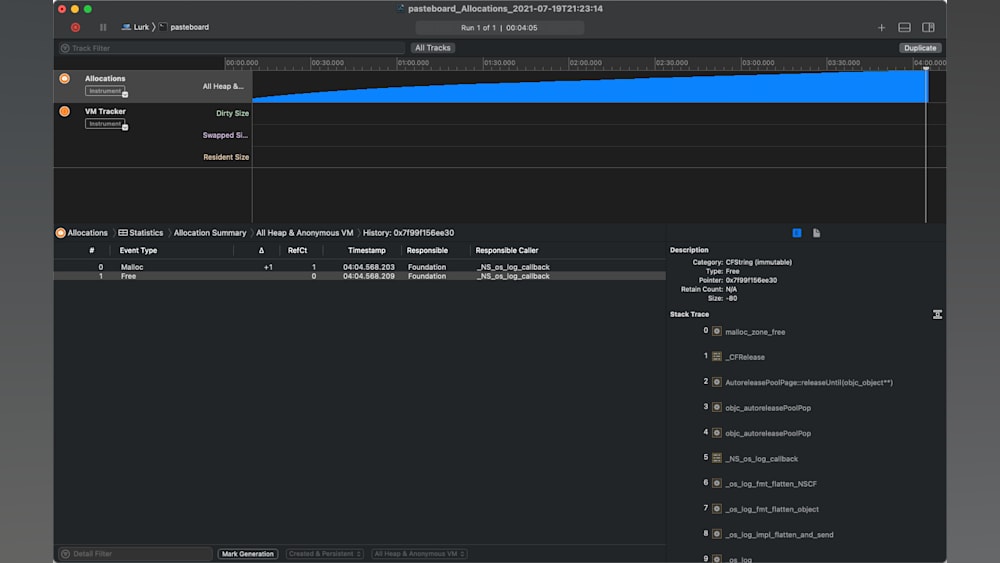This screenshot has height=563, width=1000.
Task: Open the Allocations breadcrumb item
Action: [82, 233]
